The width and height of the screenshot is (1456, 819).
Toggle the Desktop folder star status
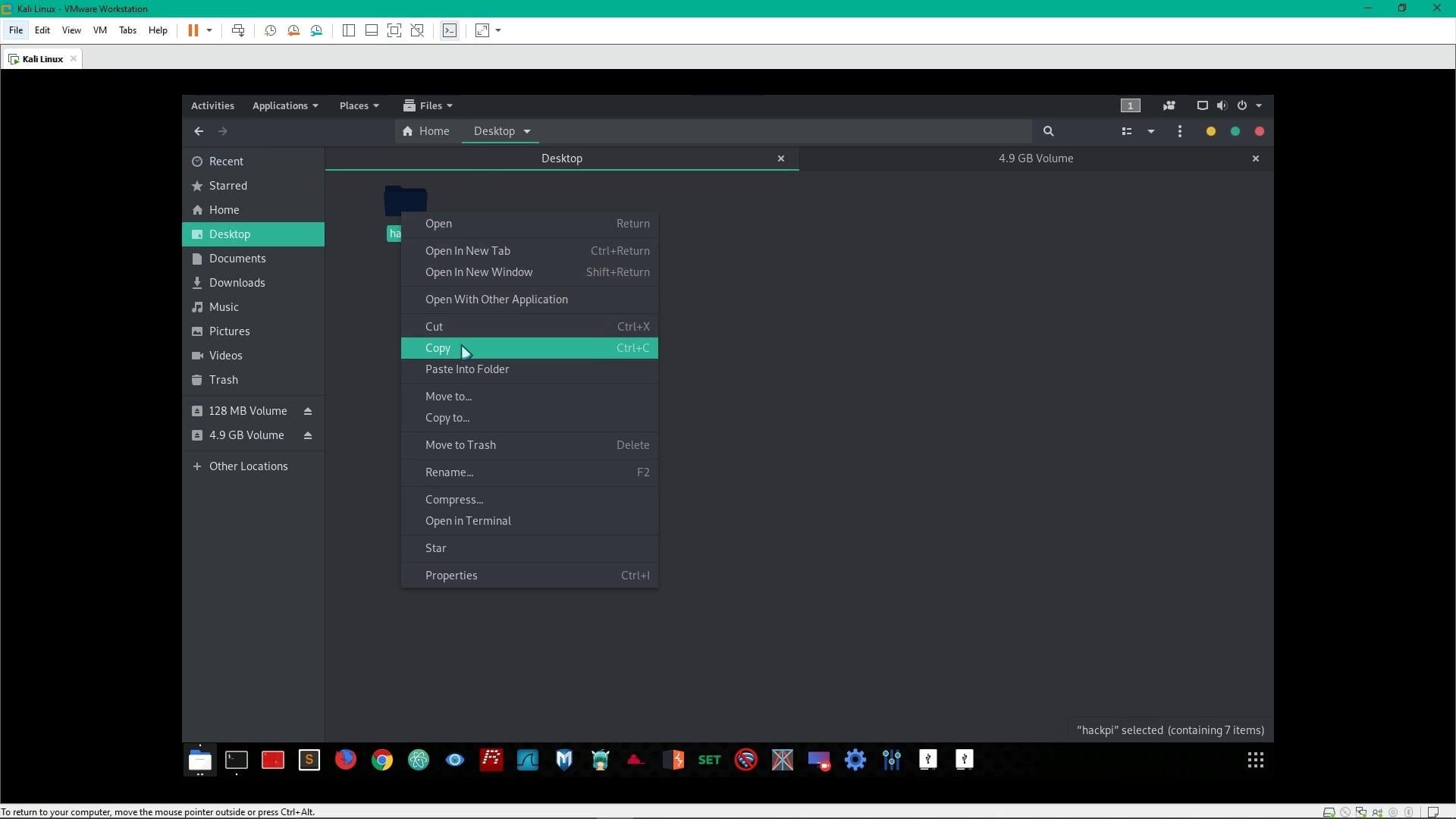pos(435,547)
